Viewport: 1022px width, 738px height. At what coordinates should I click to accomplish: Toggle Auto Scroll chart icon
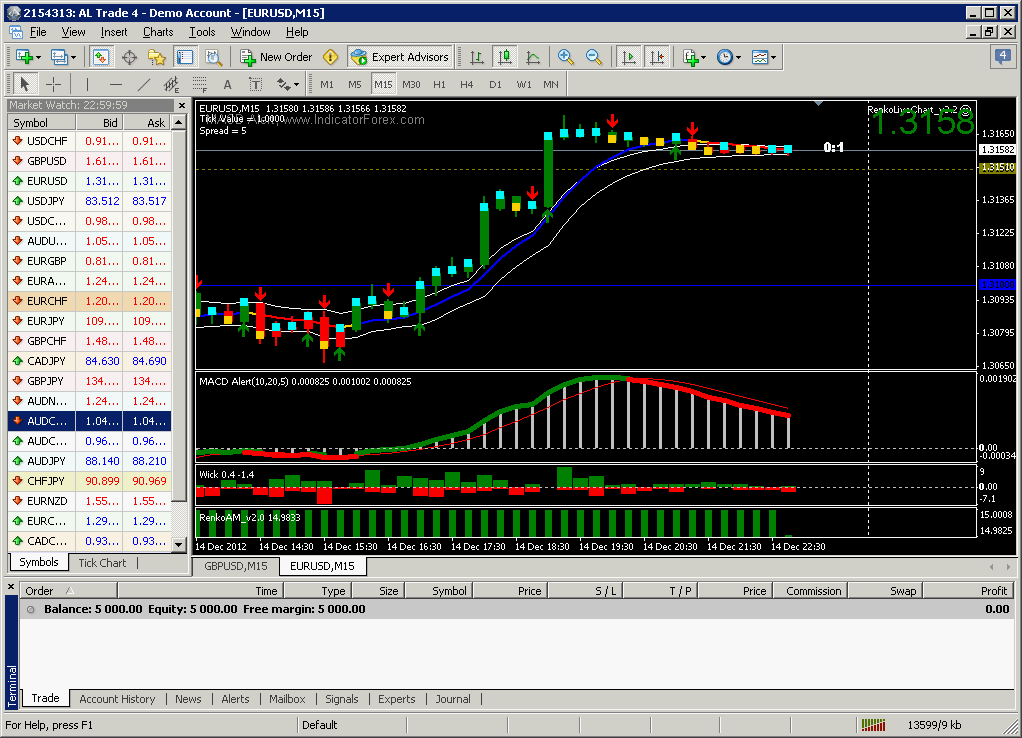[x=628, y=57]
